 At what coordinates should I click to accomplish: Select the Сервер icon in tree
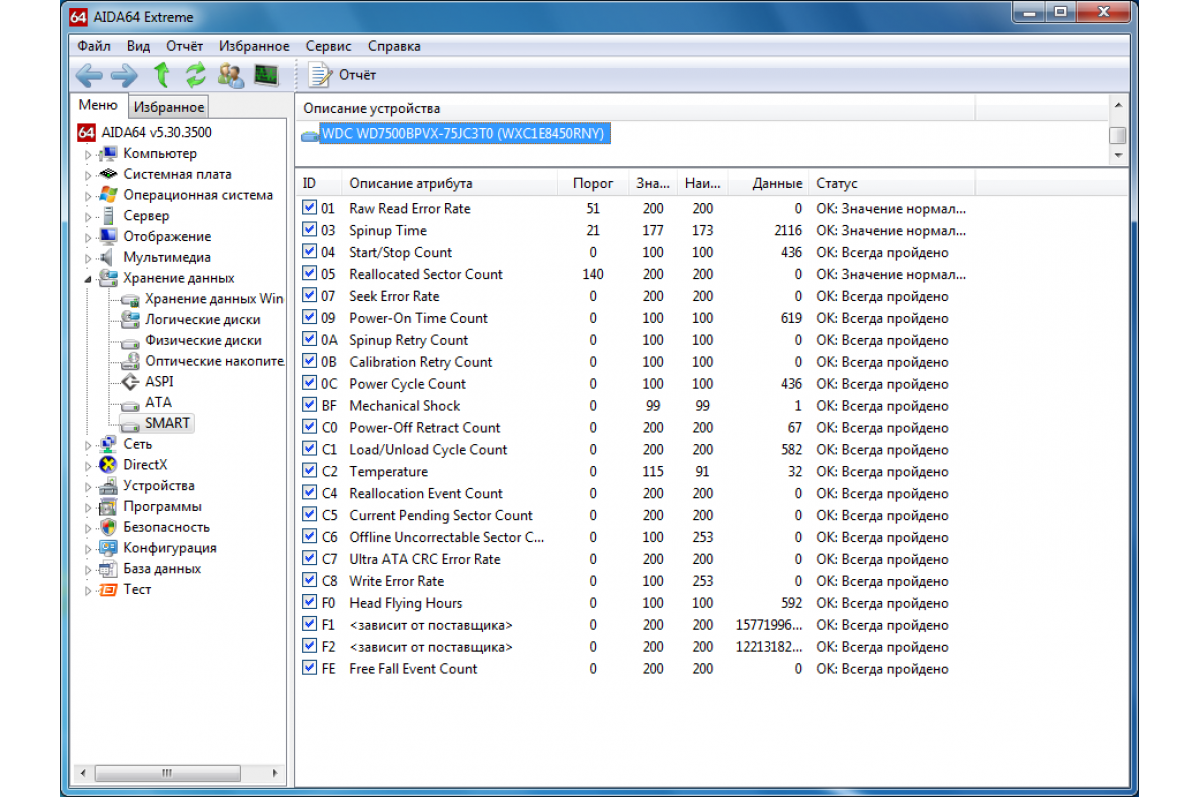coord(108,216)
